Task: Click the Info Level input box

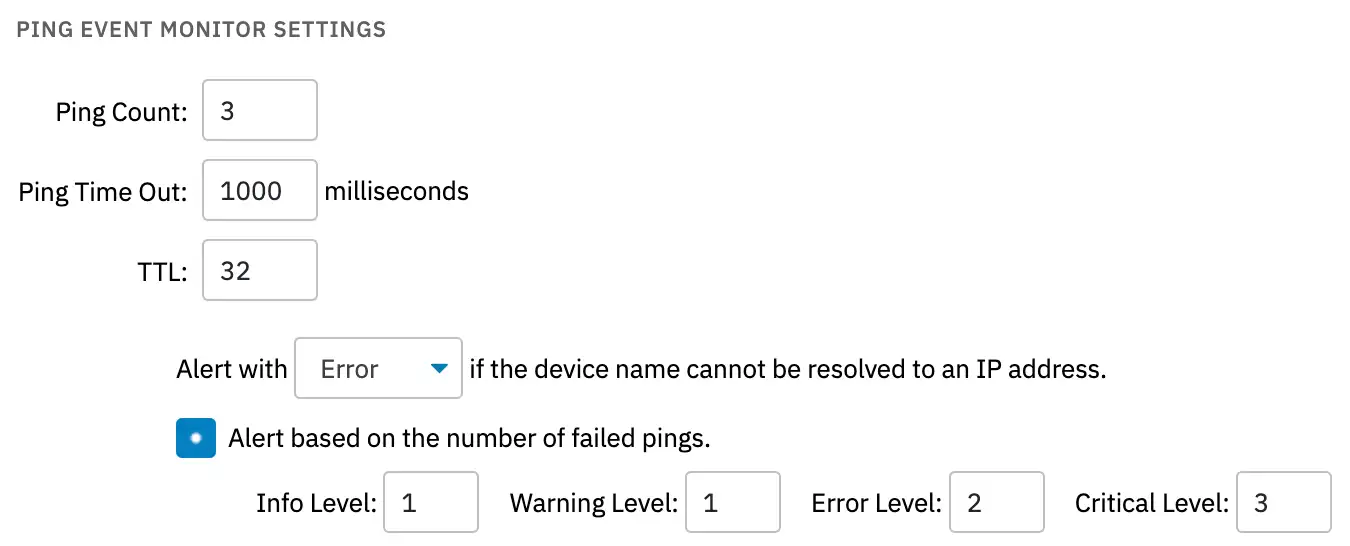Action: [431, 502]
